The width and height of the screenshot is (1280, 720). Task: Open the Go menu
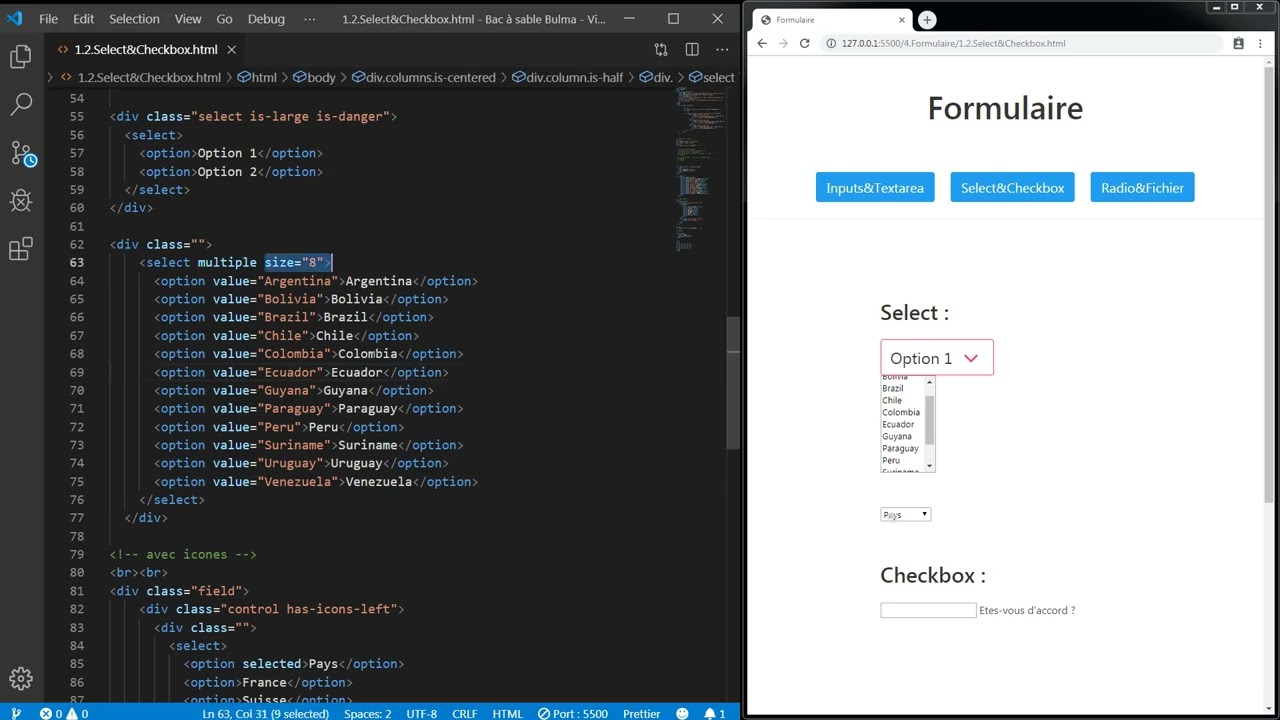tap(225, 18)
